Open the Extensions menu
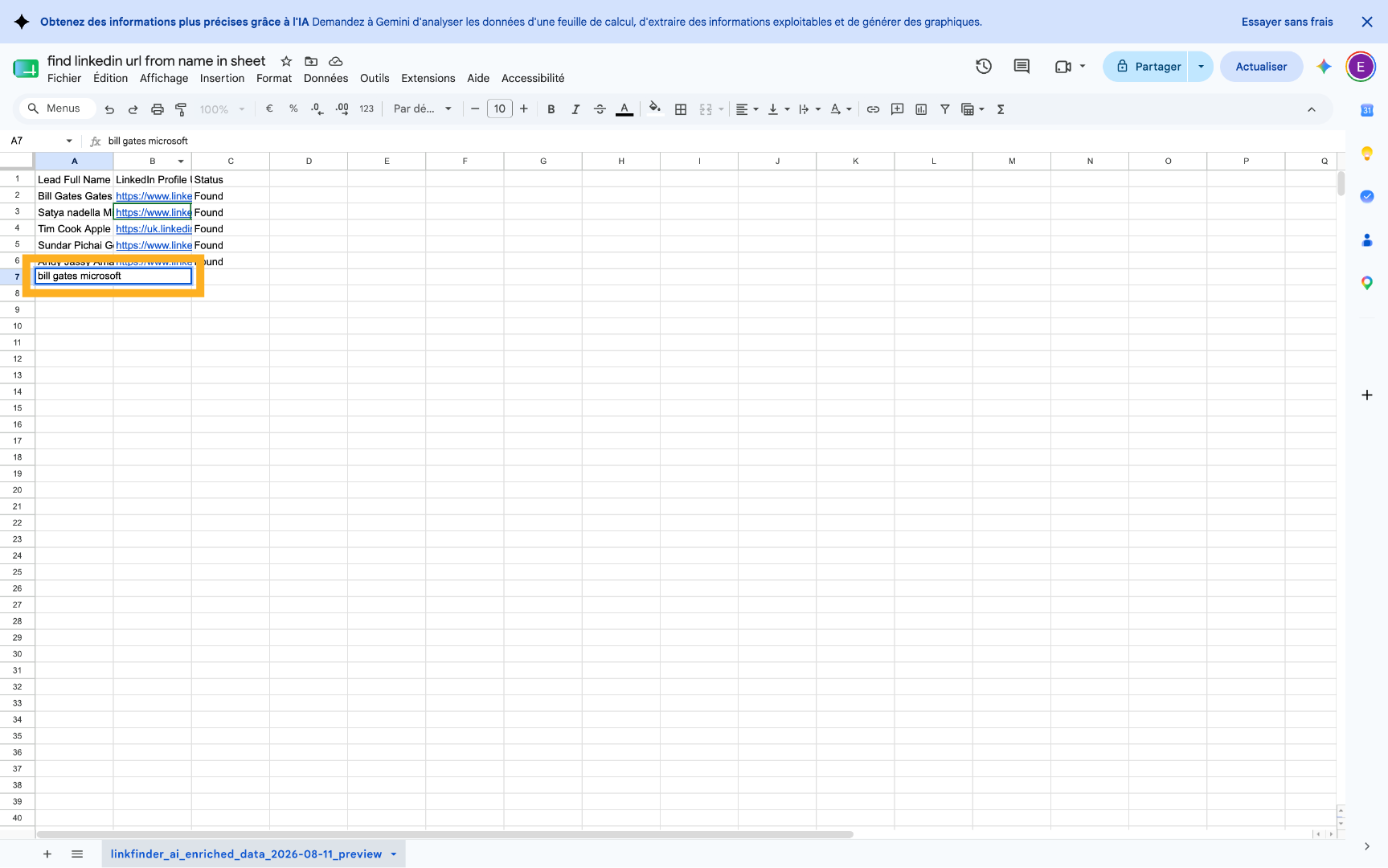This screenshot has width=1388, height=868. pyautogui.click(x=428, y=78)
